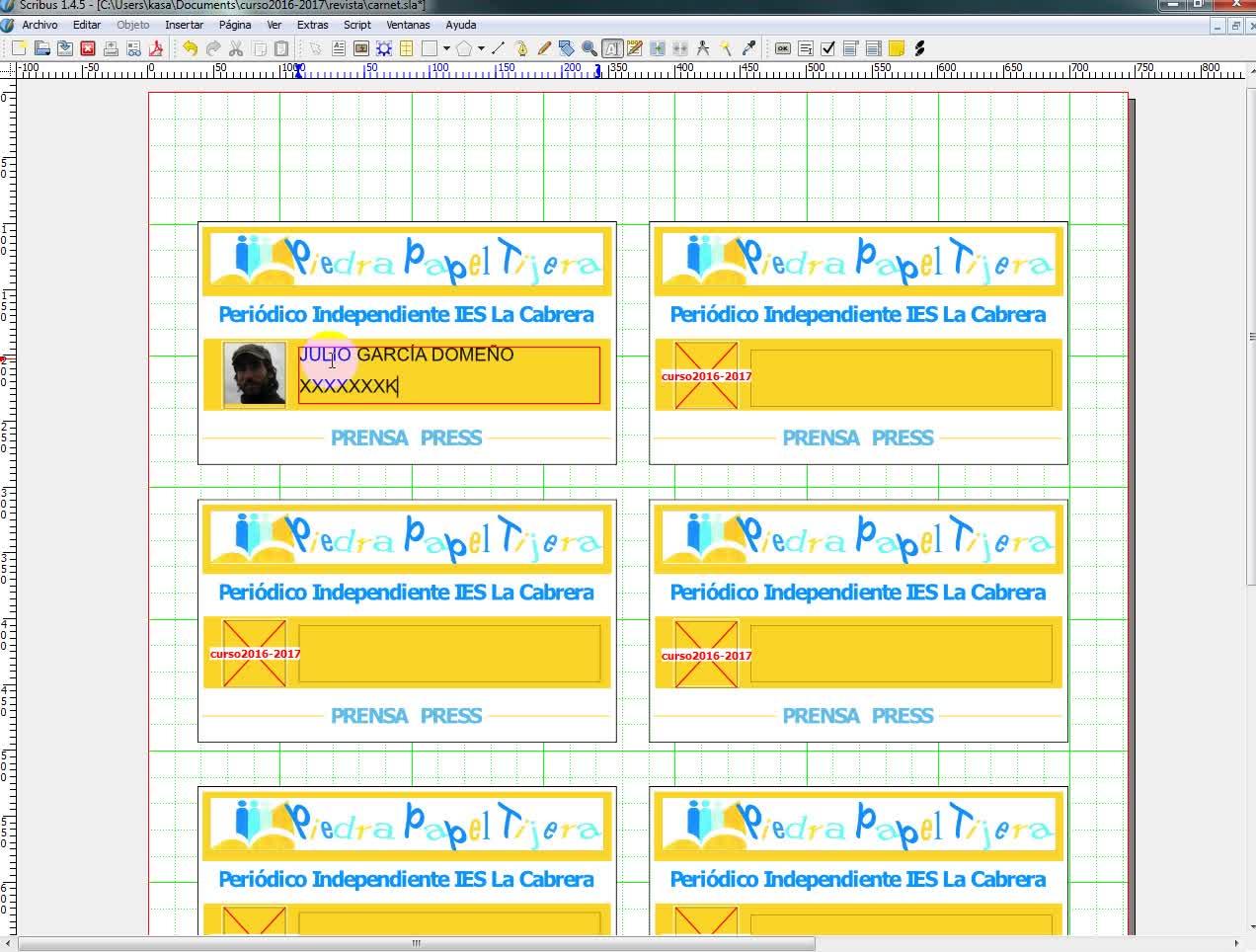Open the Página menu
This screenshot has width=1256, height=952.
(234, 25)
